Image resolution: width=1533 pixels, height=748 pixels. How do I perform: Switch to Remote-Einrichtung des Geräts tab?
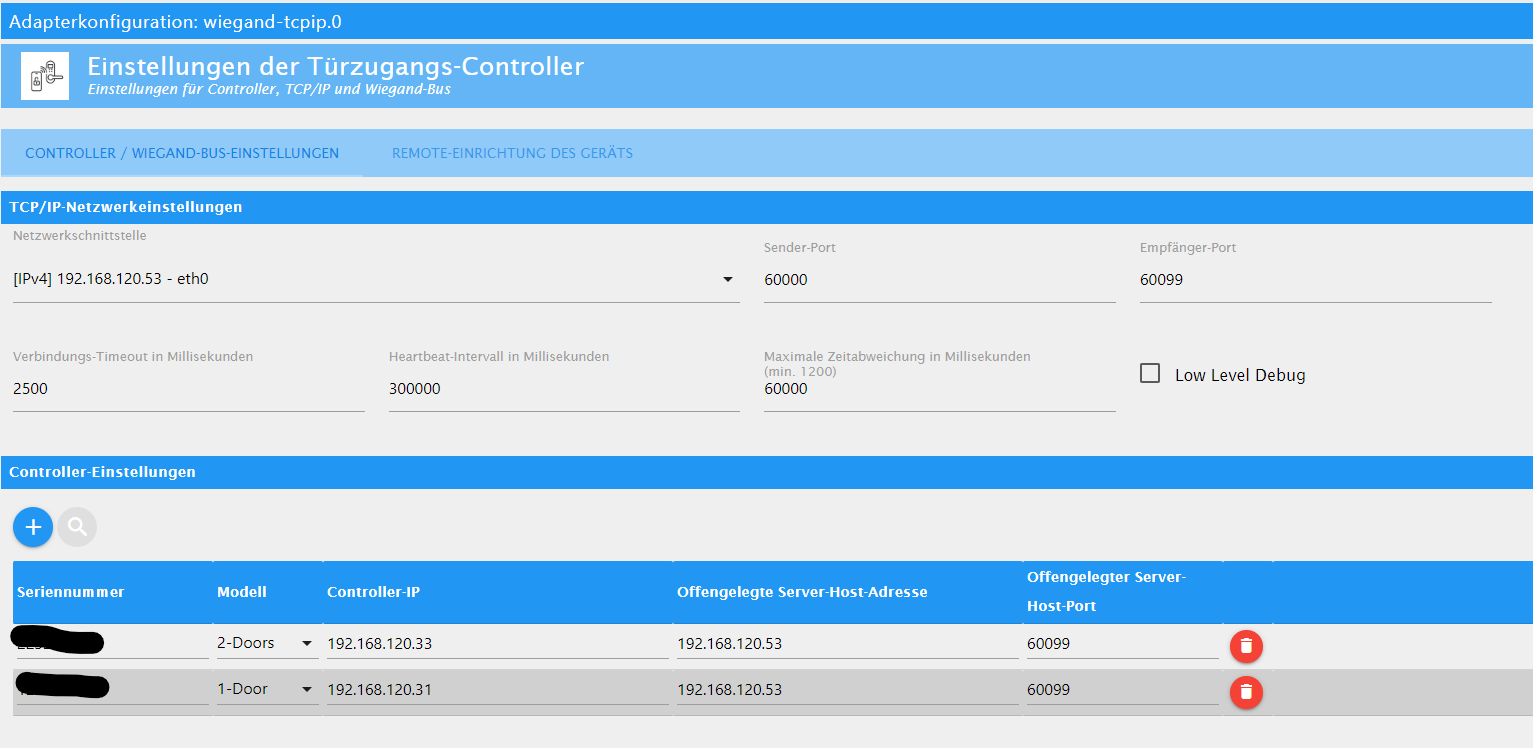[512, 153]
